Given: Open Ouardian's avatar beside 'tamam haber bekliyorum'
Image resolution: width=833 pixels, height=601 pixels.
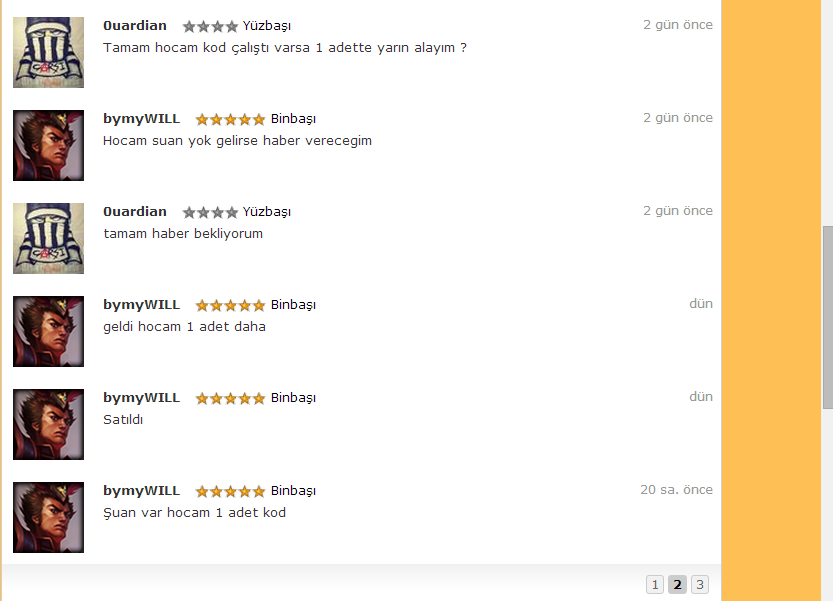Looking at the screenshot, I should [x=48, y=238].
